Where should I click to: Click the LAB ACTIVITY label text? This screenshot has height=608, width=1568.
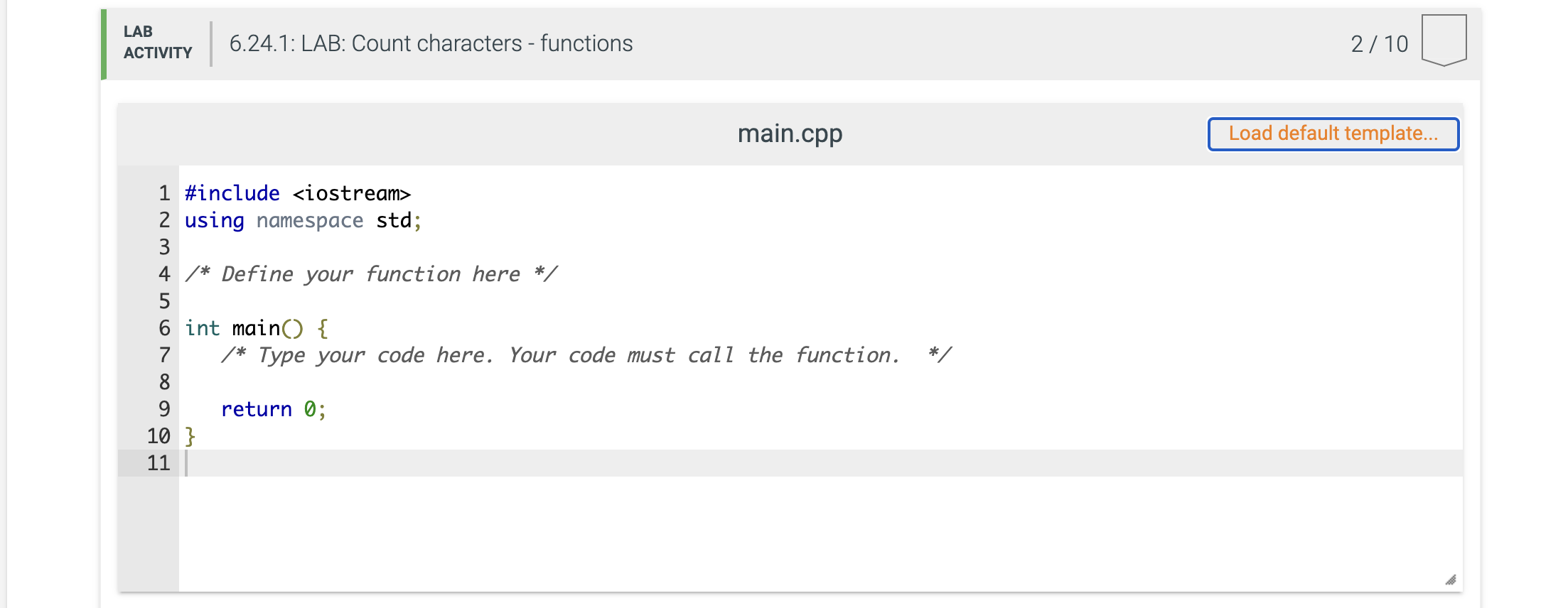click(x=156, y=40)
